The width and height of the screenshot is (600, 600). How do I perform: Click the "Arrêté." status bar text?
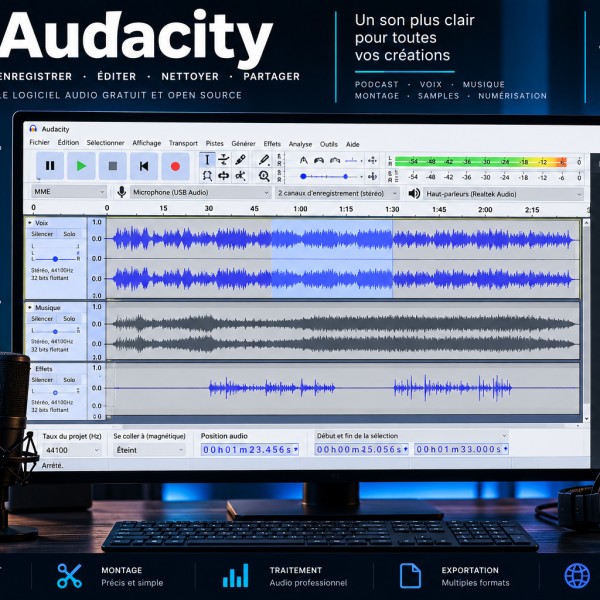(52, 465)
